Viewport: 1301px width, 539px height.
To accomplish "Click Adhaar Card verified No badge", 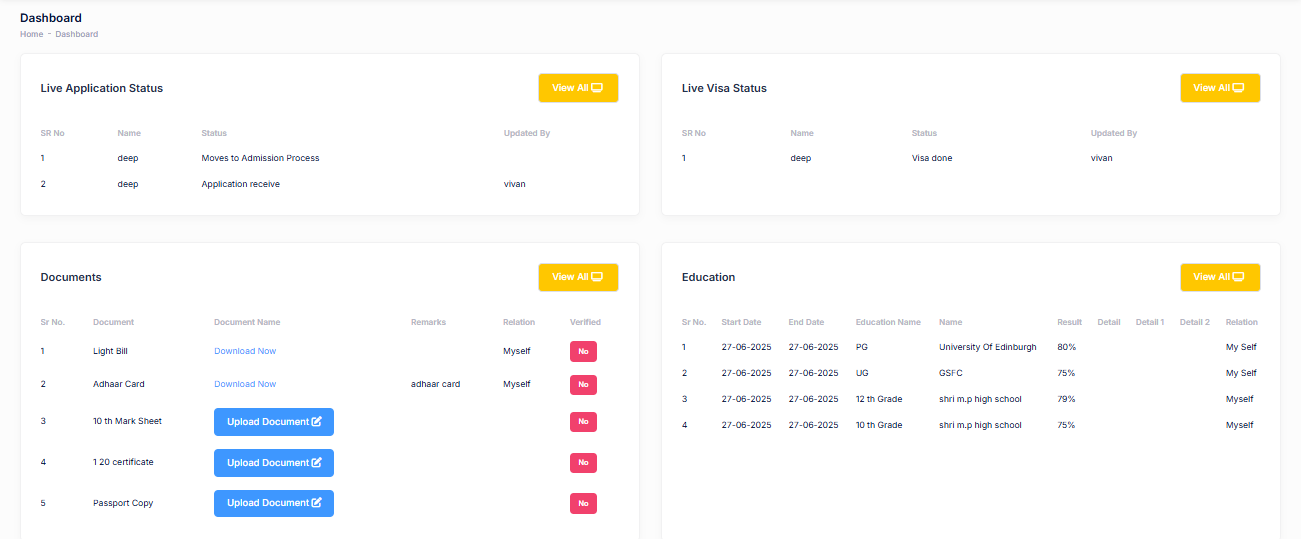I will (583, 385).
